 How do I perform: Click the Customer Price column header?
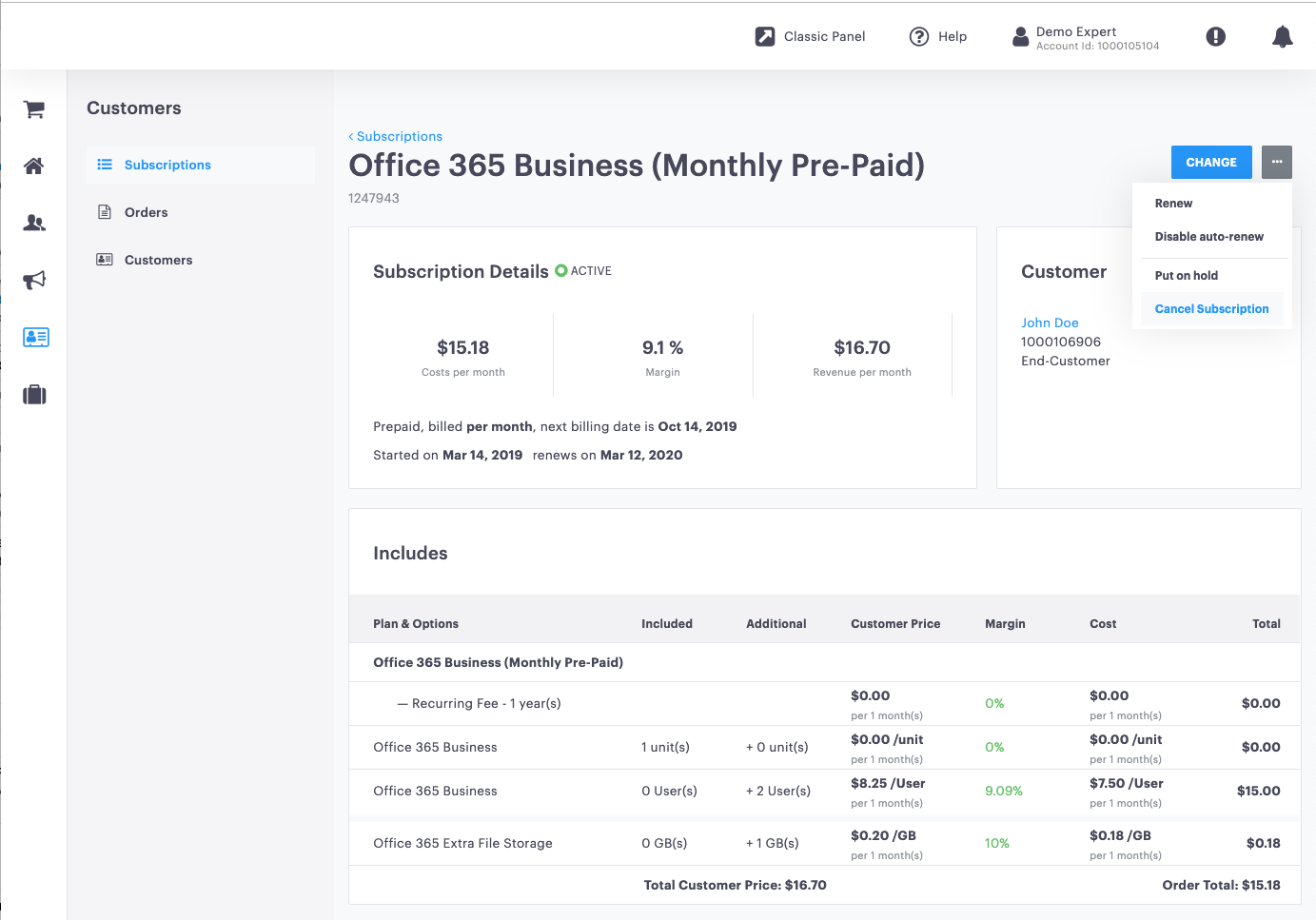click(x=895, y=624)
